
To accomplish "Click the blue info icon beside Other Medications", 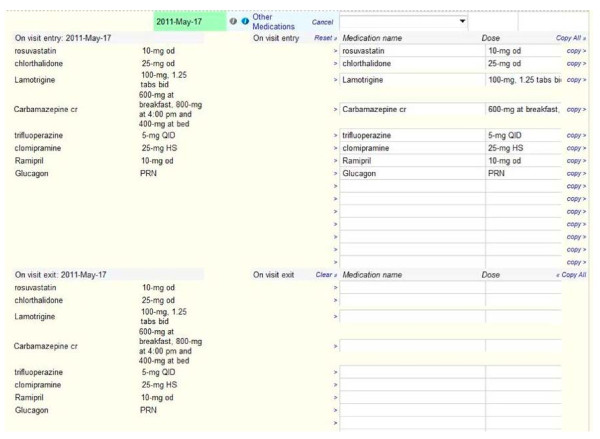I will [245, 21].
